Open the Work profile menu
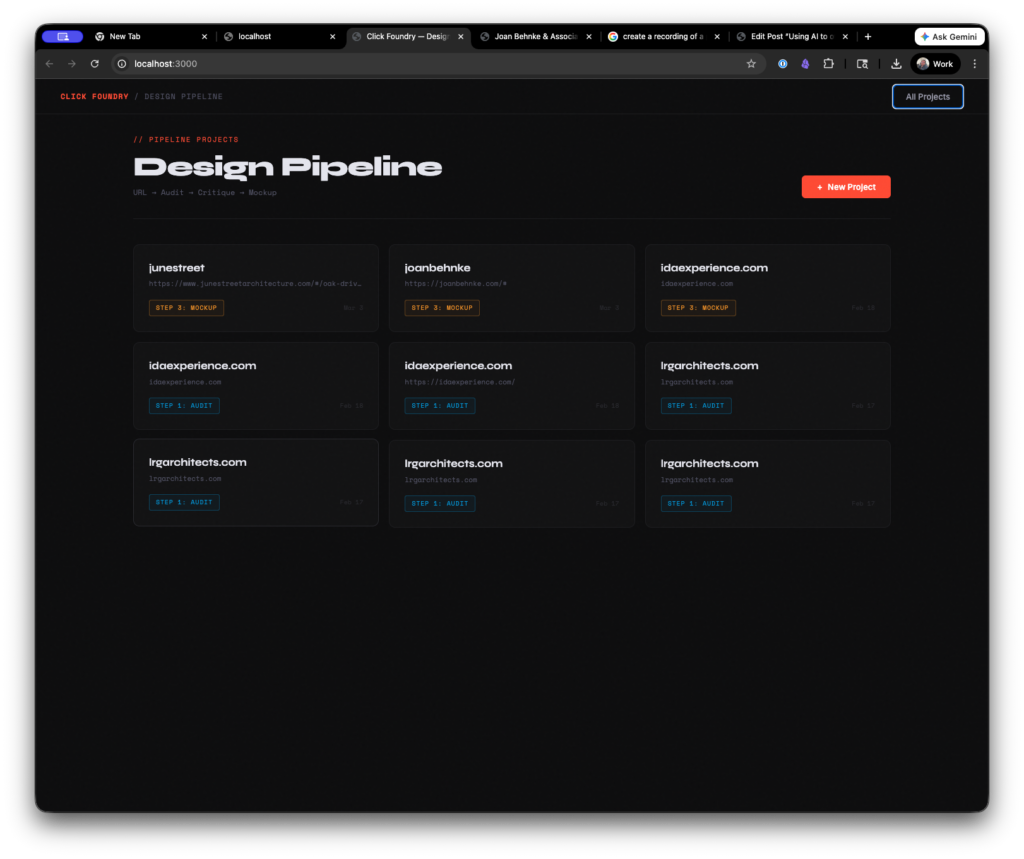Viewport: 1024px width, 859px height. click(935, 64)
